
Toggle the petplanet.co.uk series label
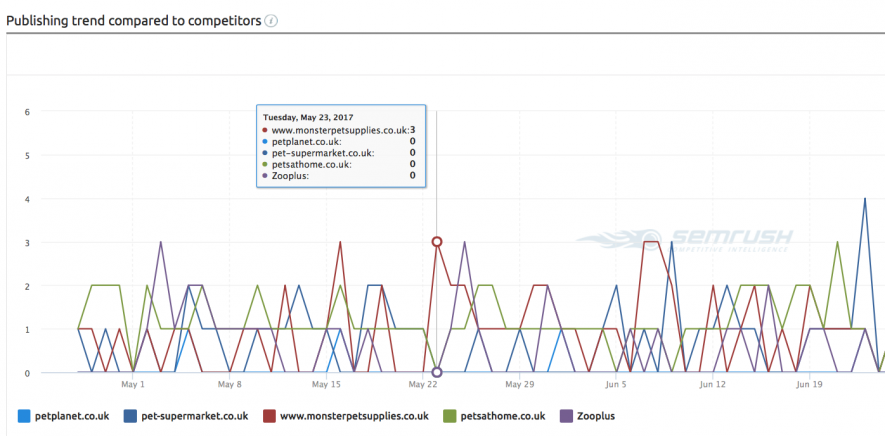(73, 415)
